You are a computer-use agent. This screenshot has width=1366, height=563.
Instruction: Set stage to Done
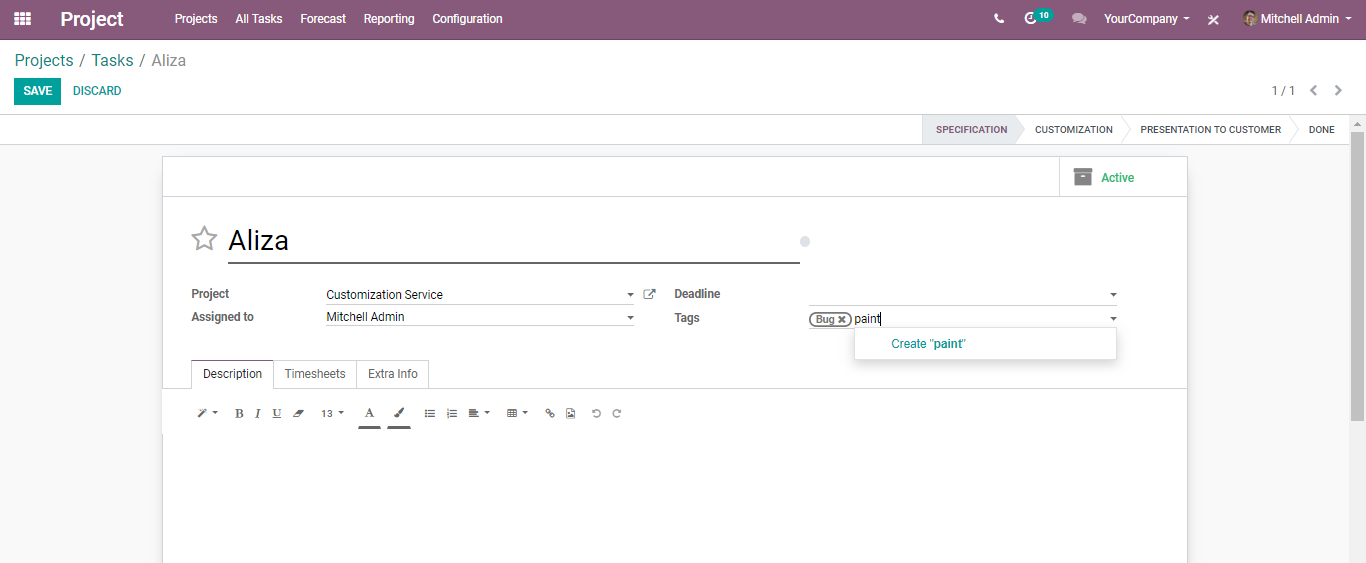(x=1321, y=130)
